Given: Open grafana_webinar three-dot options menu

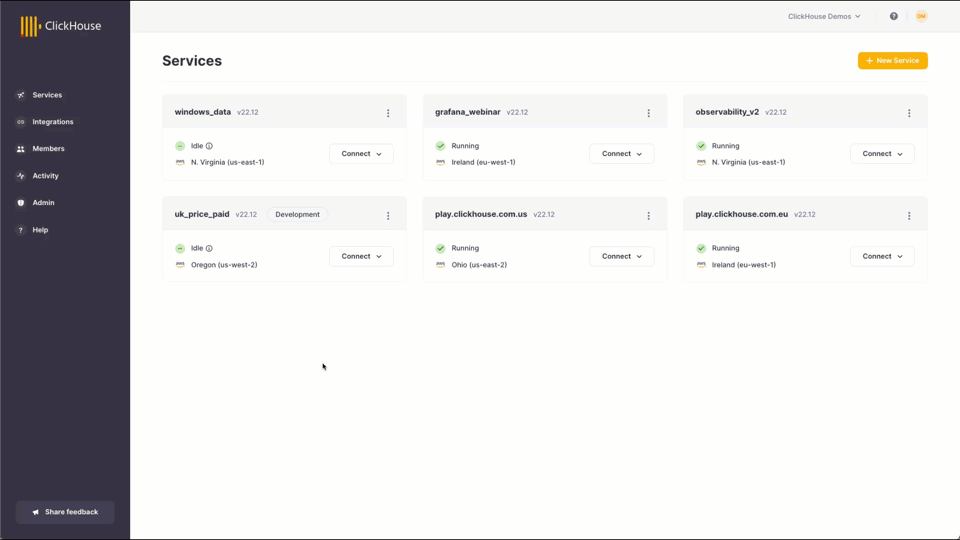Looking at the screenshot, I should [x=648, y=113].
